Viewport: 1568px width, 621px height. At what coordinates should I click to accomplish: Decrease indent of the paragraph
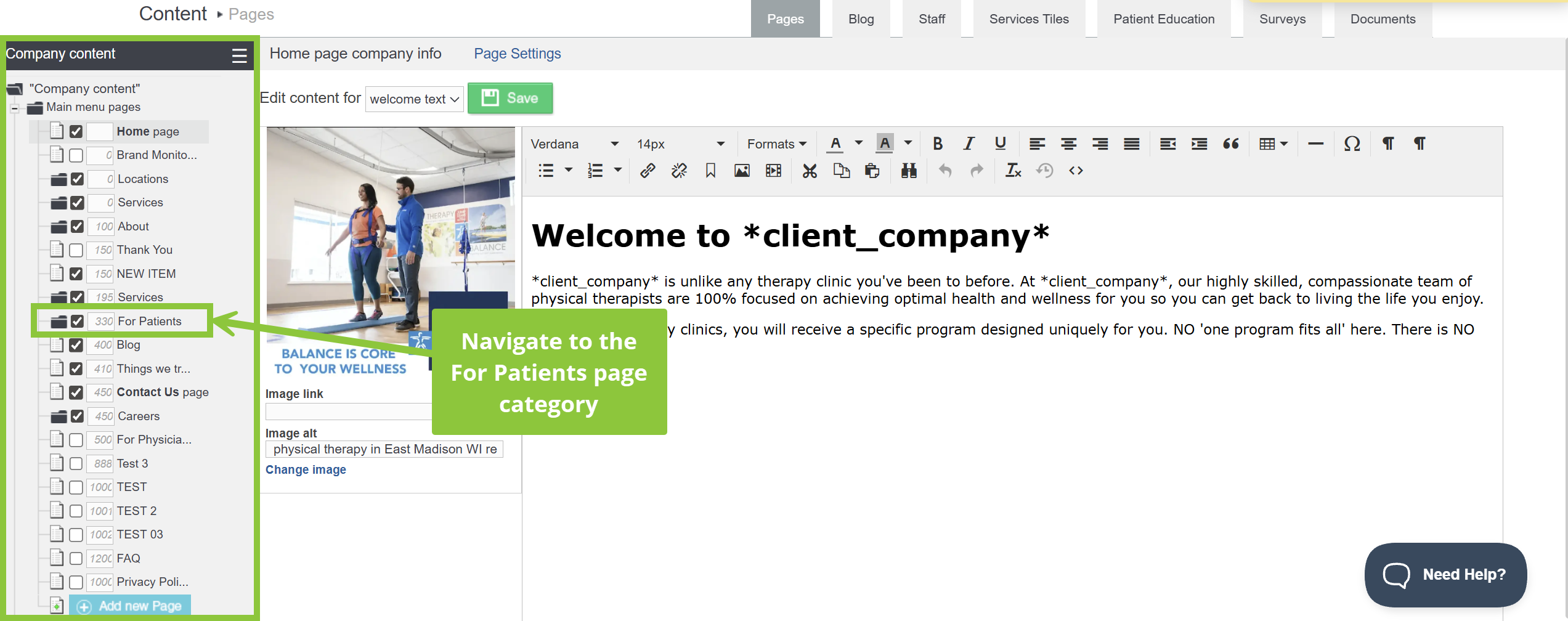pyautogui.click(x=1168, y=144)
